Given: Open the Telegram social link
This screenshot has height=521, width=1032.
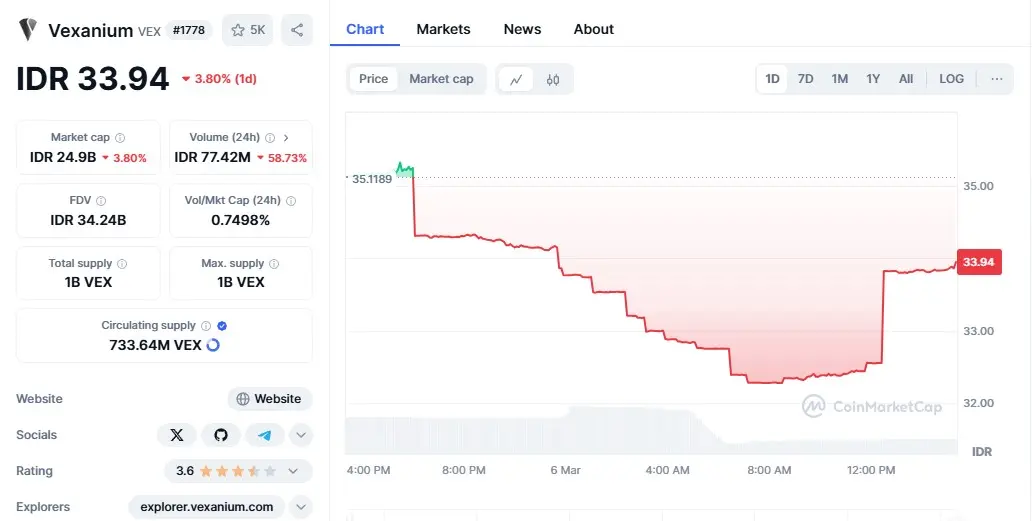Looking at the screenshot, I should [x=265, y=435].
